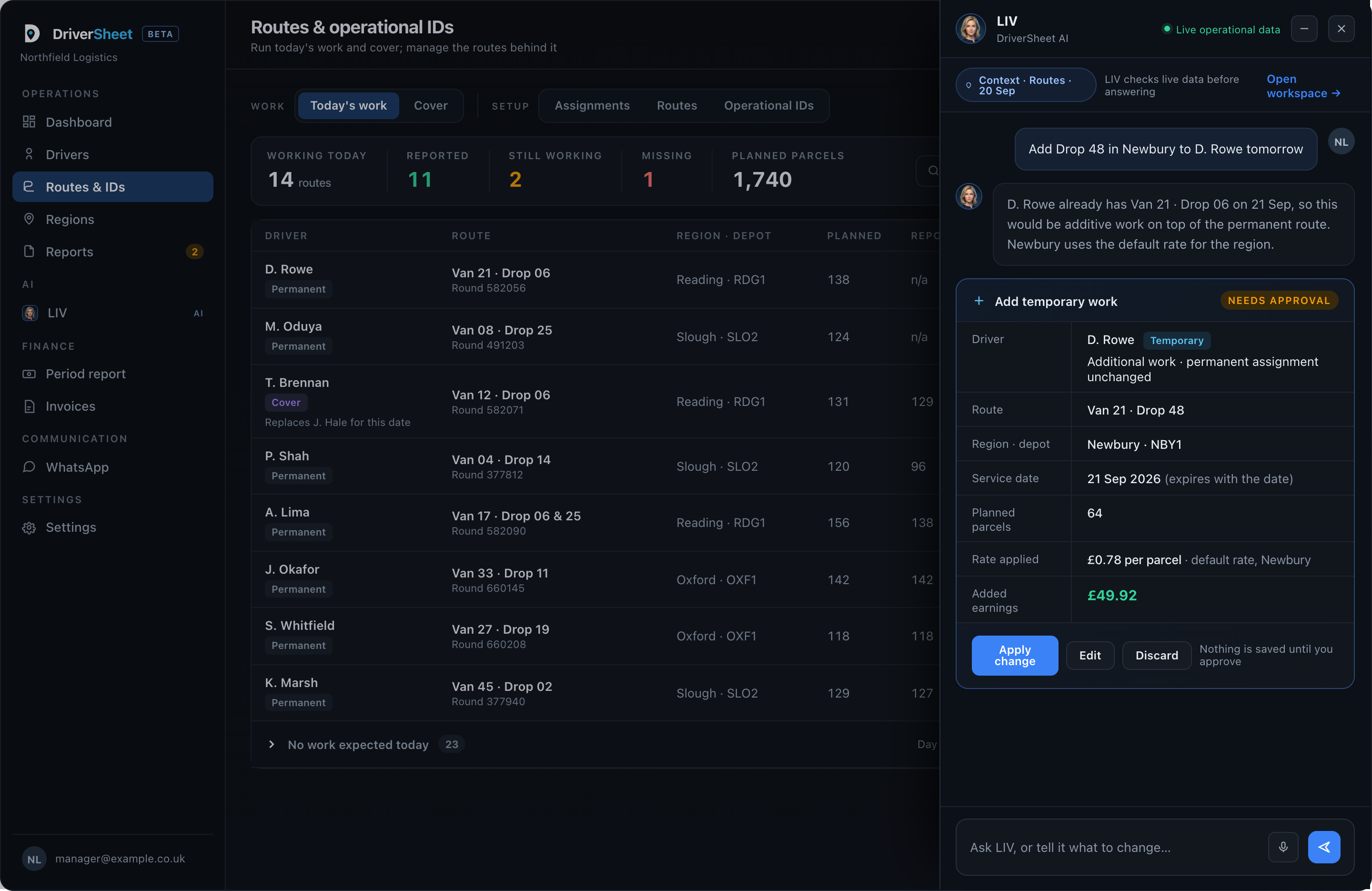Open WhatsApp communication in sidebar

(x=113, y=466)
